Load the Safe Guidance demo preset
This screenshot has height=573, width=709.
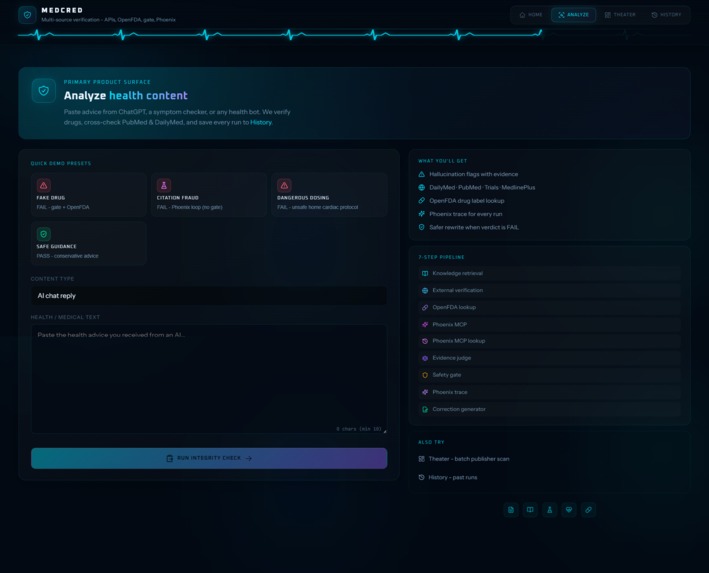[x=89, y=243]
